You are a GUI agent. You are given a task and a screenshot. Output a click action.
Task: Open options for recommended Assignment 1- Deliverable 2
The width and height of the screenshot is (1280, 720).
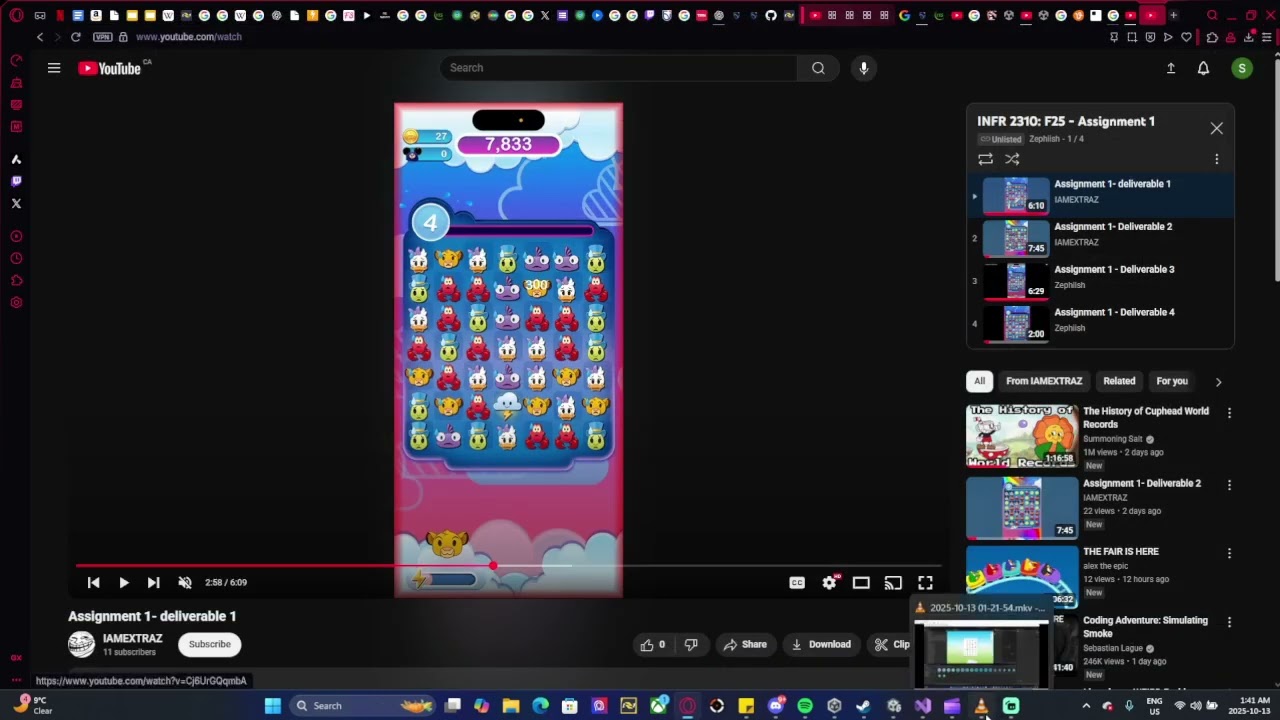click(1229, 485)
